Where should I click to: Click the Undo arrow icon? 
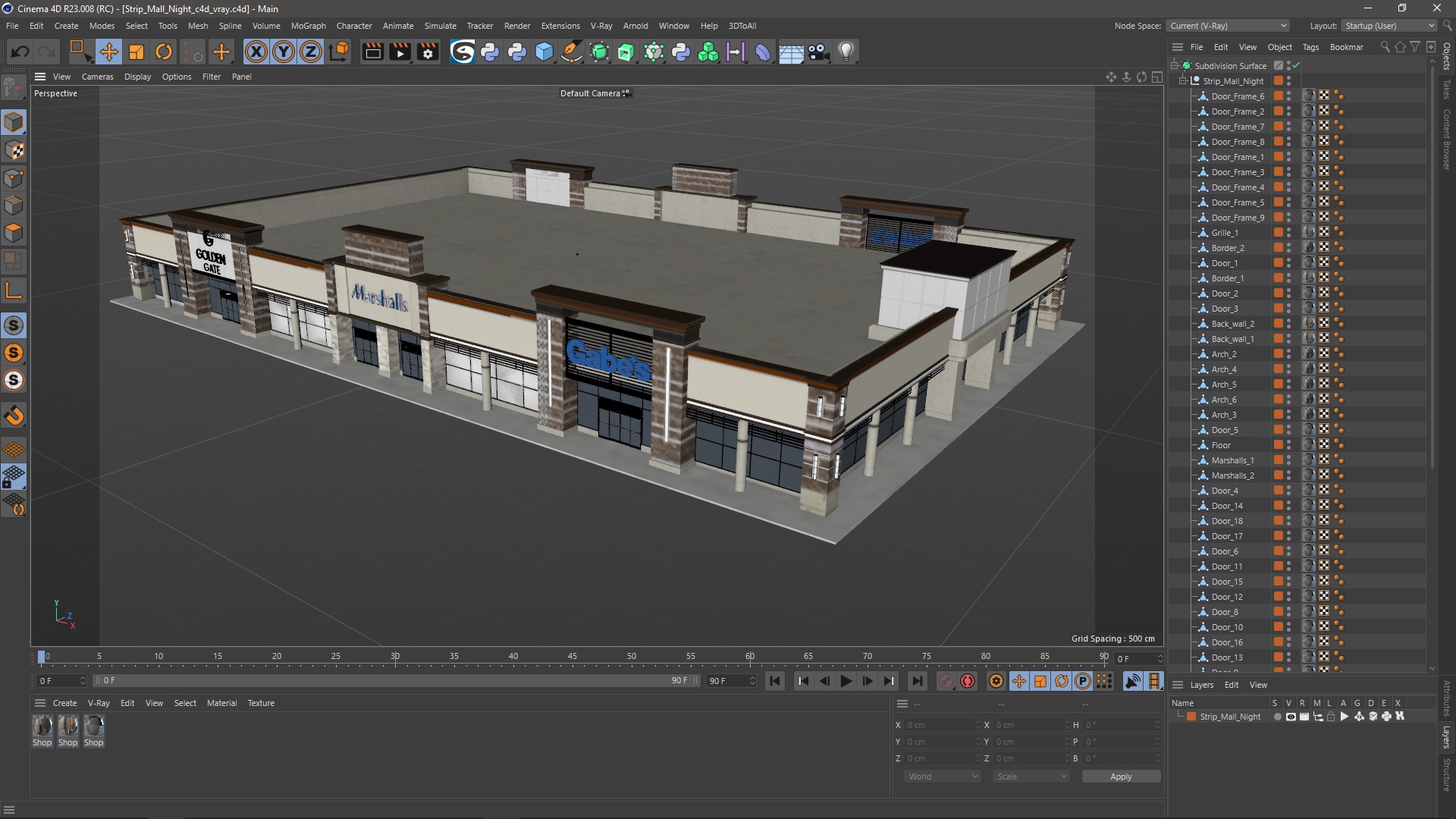coord(20,52)
